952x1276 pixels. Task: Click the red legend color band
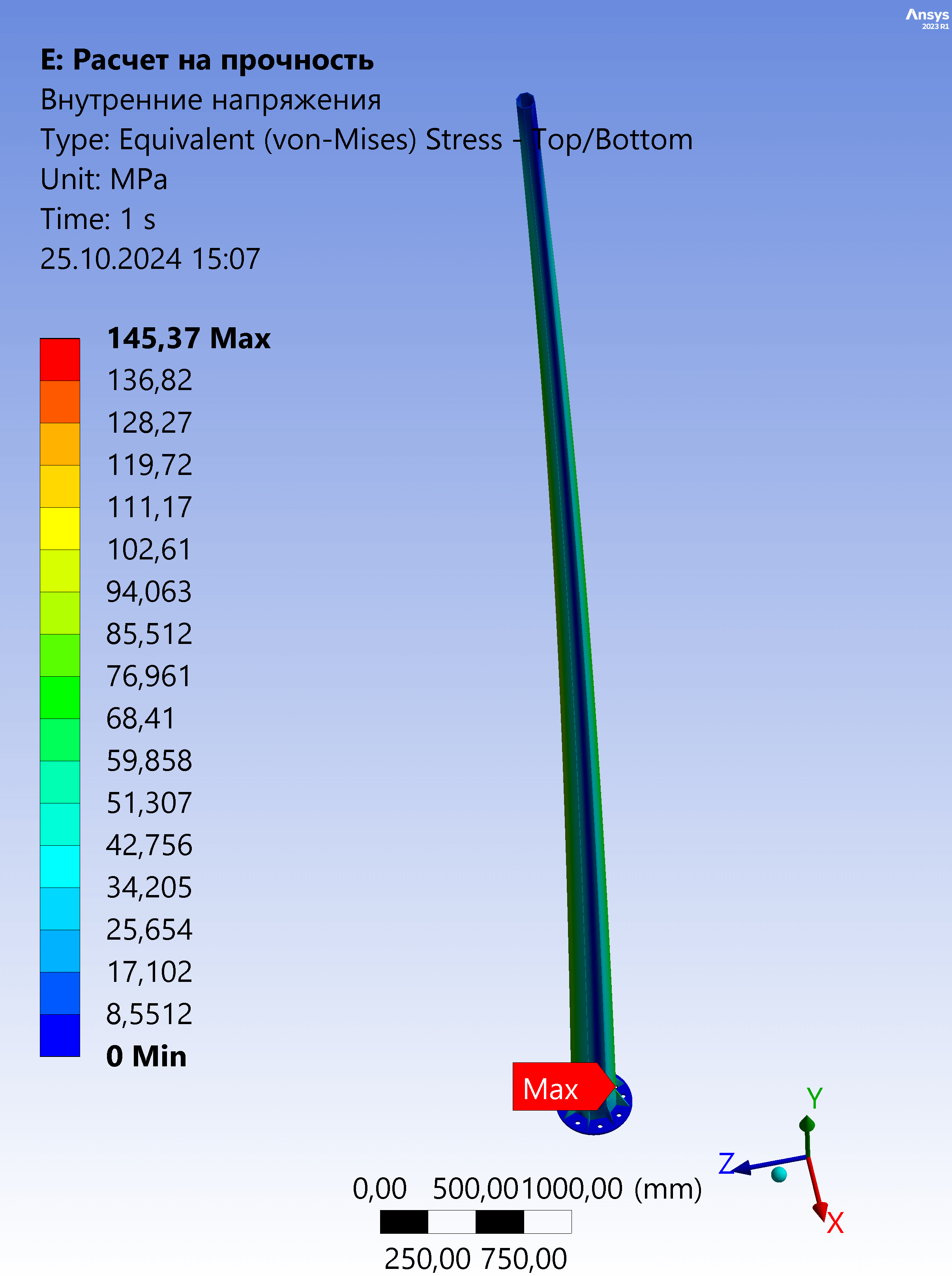(59, 359)
